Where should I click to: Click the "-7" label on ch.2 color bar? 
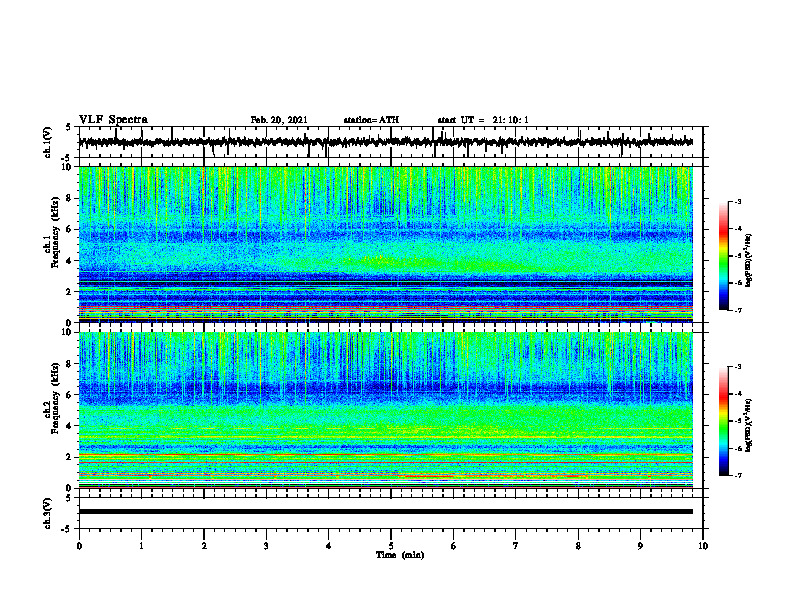click(737, 475)
